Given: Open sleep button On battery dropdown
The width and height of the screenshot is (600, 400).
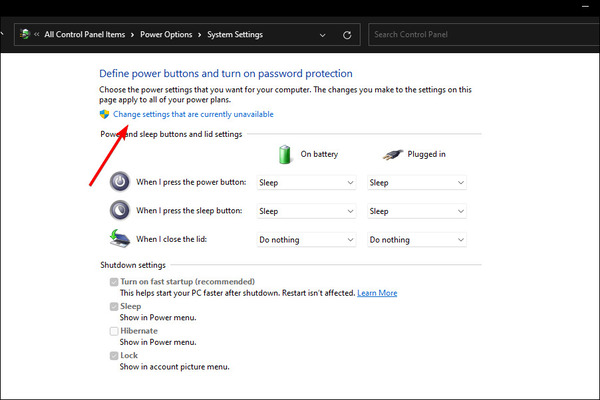Looking at the screenshot, I should point(306,211).
